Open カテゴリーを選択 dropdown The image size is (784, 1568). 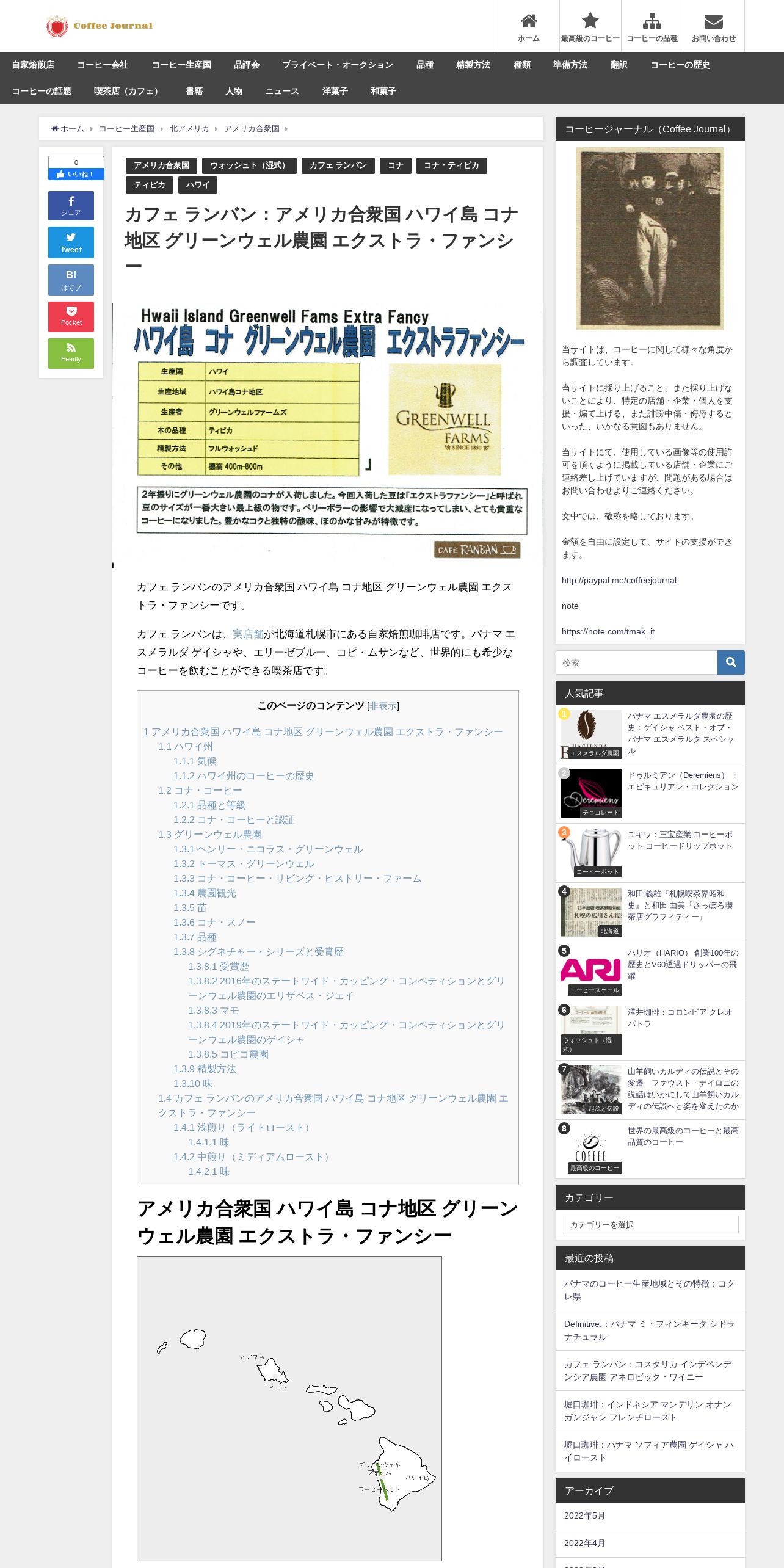pos(650,1224)
